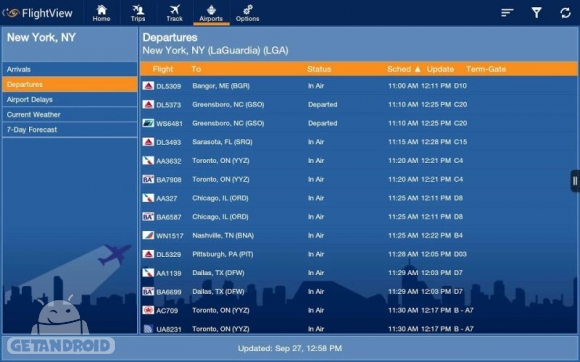Click the Southwest icon for WN1517
Image resolution: width=580 pixels, height=362 pixels.
tap(148, 236)
